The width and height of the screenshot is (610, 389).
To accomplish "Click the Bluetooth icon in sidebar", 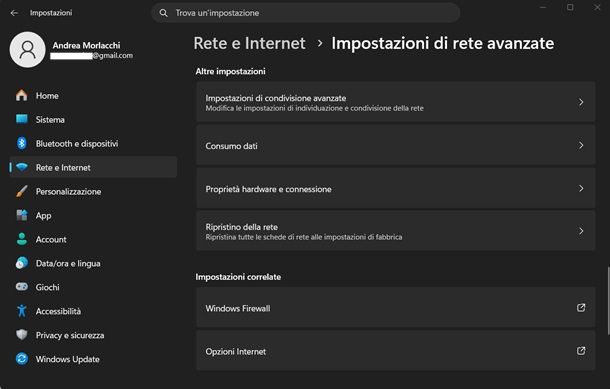I will (22, 143).
